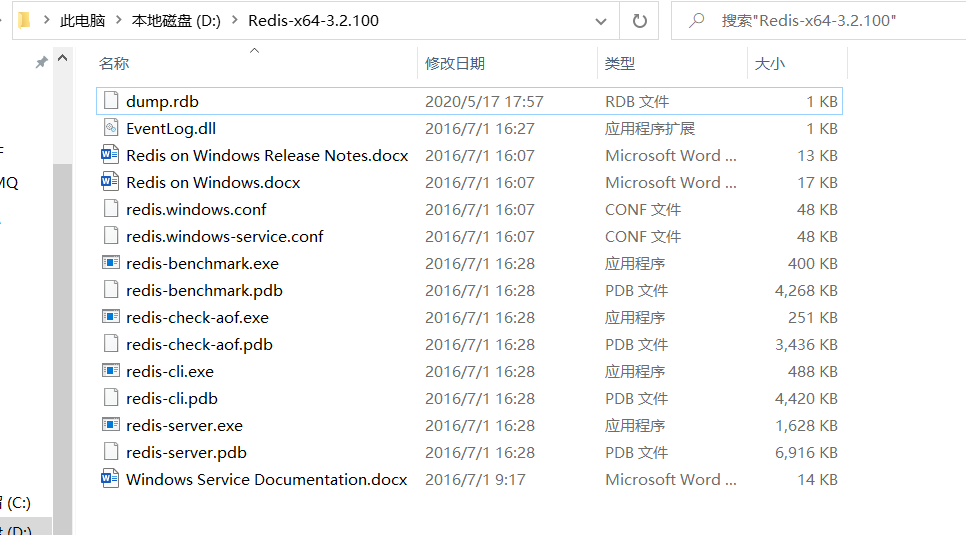Click the dump.rdb file icon
This screenshot has width=966, height=535.
tap(111, 100)
